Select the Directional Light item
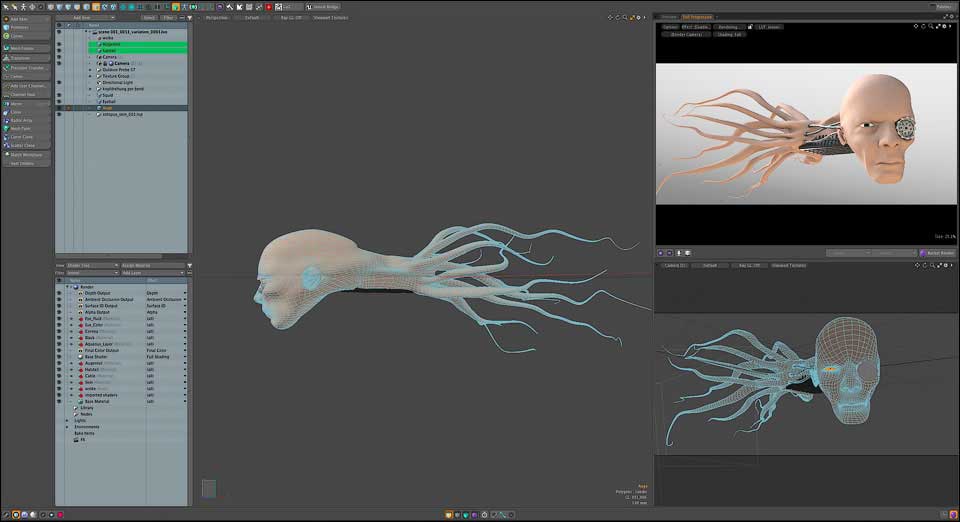Image resolution: width=960 pixels, height=522 pixels. click(120, 82)
